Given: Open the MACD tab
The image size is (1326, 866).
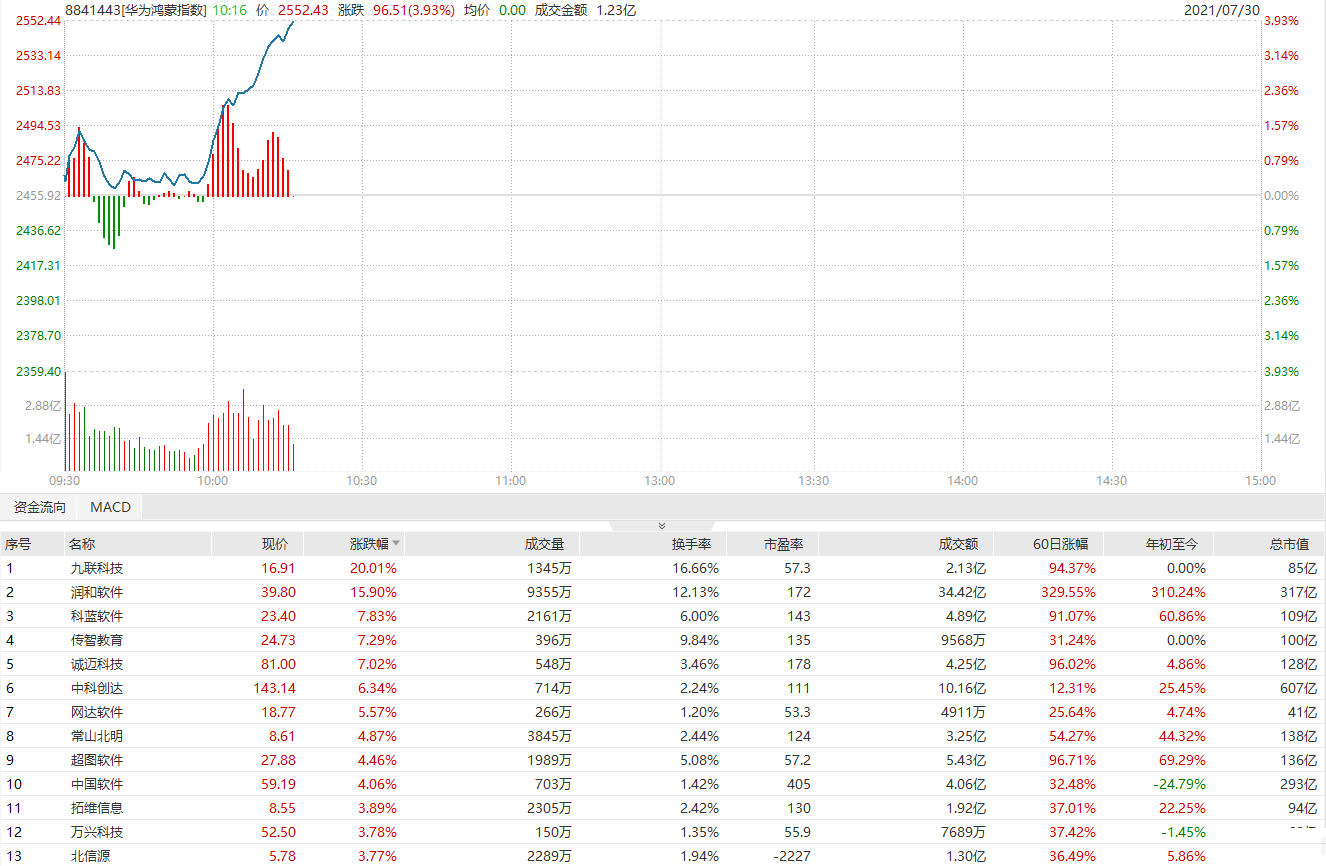Looking at the screenshot, I should [110, 507].
